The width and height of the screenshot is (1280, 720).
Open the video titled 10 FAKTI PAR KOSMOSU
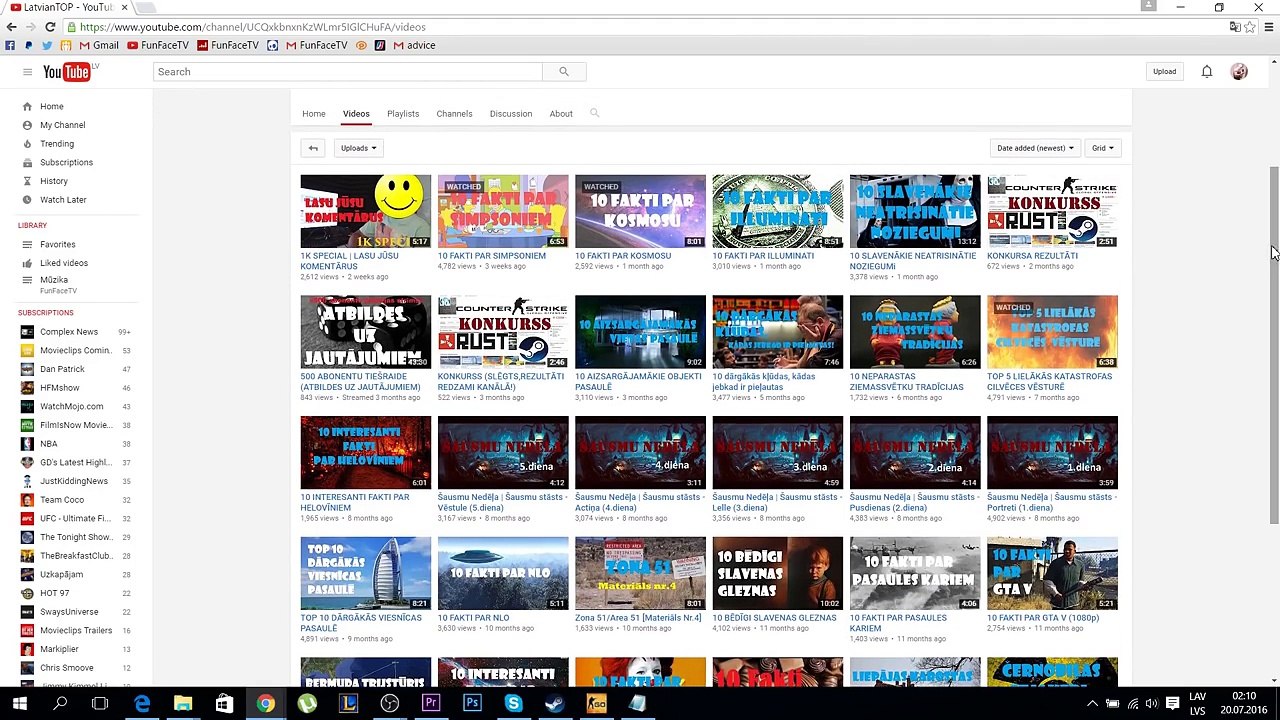tap(623, 256)
